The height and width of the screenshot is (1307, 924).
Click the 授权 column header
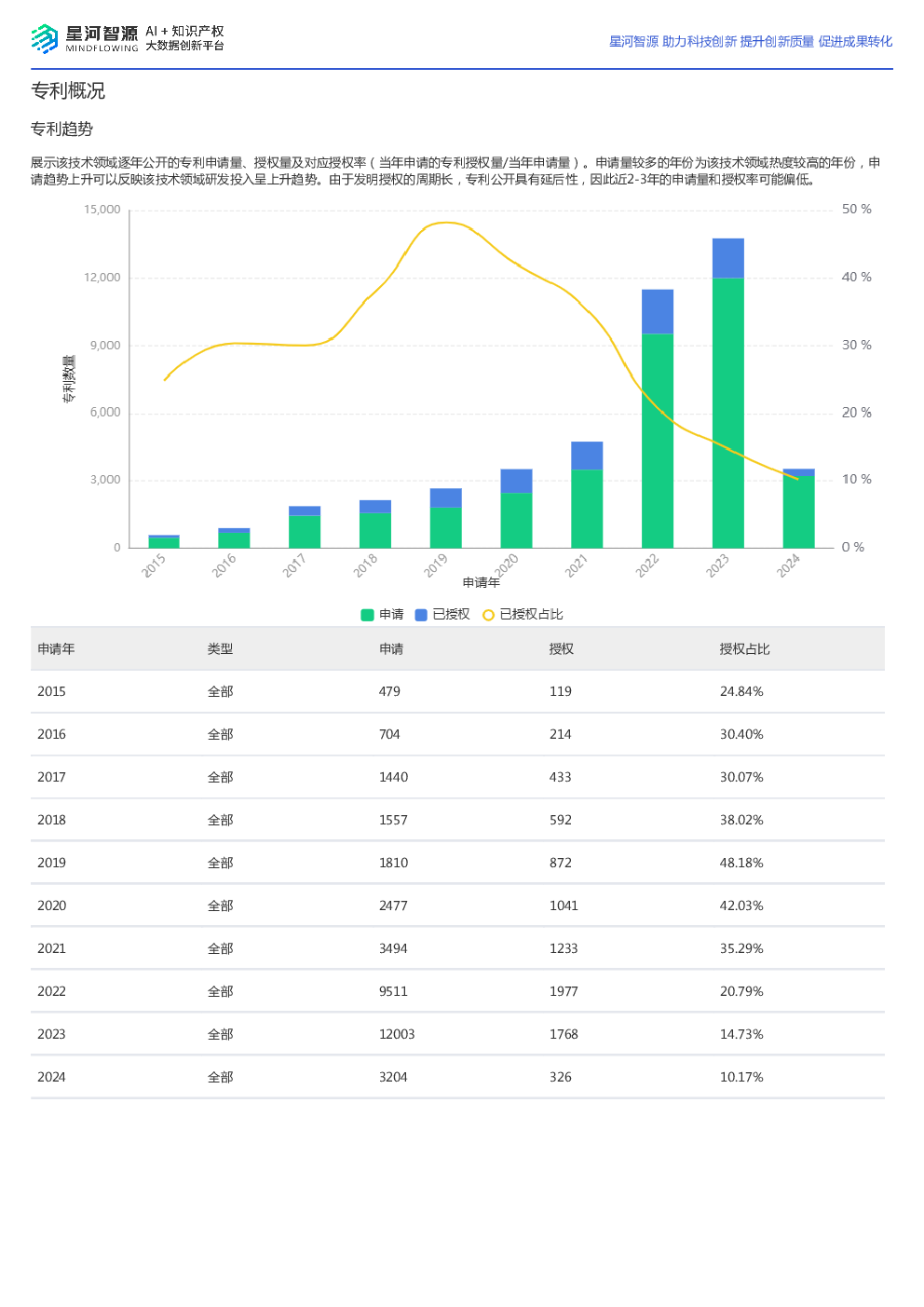[x=562, y=649]
